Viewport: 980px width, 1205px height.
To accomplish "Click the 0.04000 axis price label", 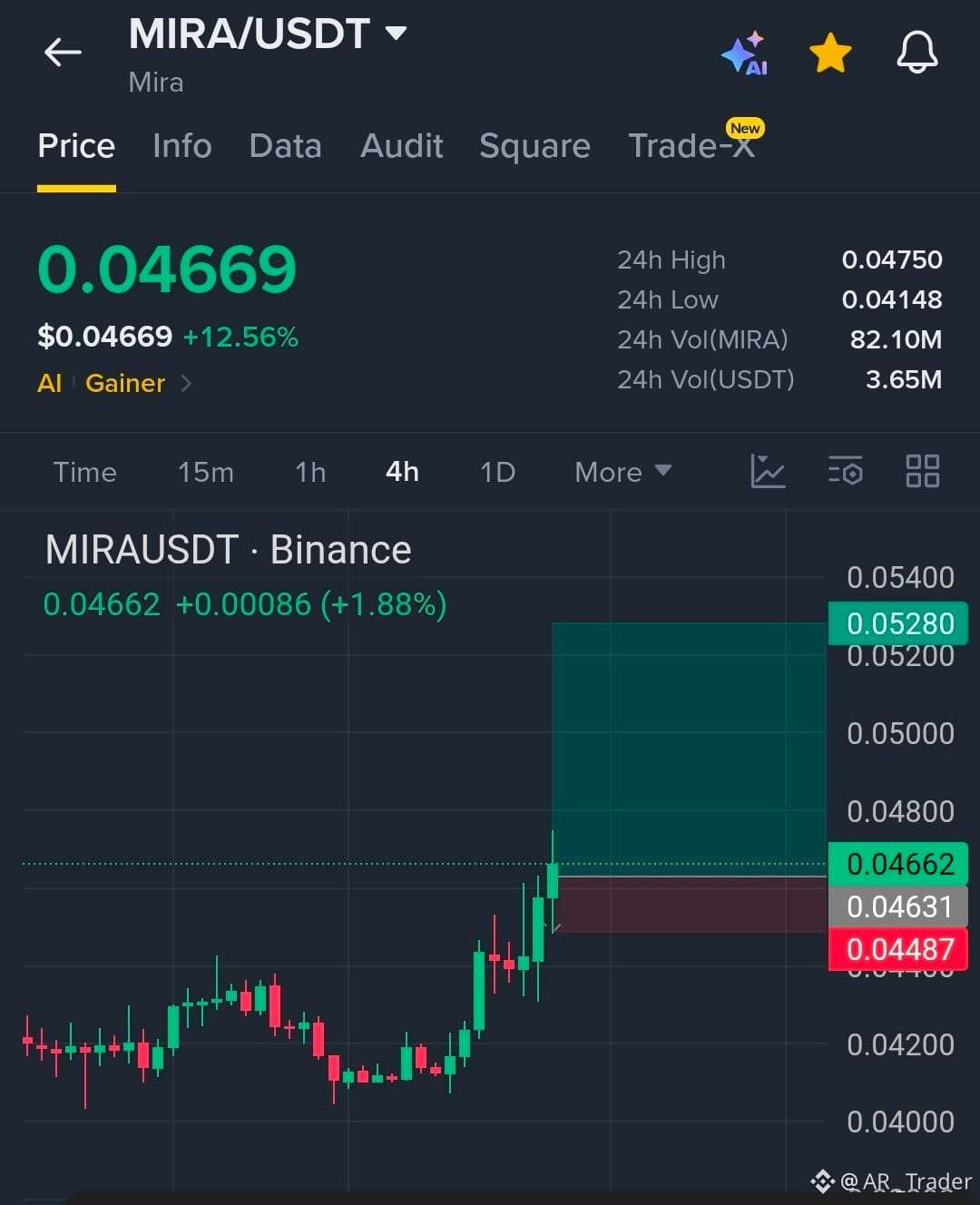I will (x=900, y=1122).
